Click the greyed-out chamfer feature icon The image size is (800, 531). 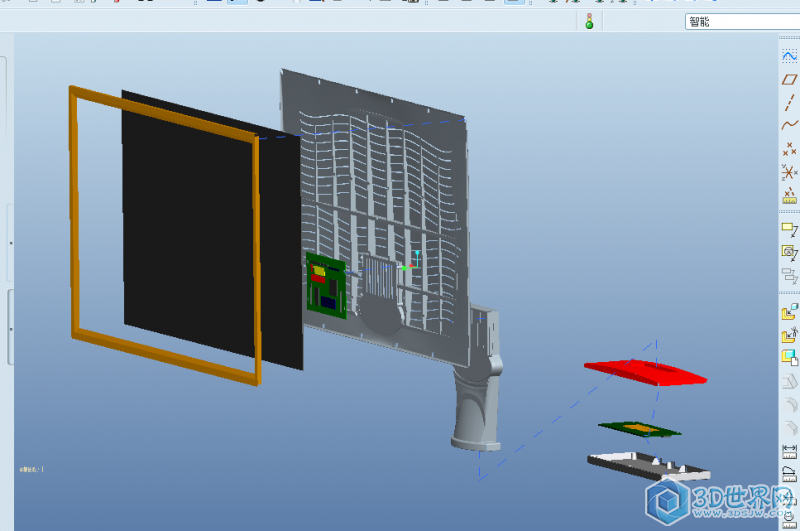(789, 428)
